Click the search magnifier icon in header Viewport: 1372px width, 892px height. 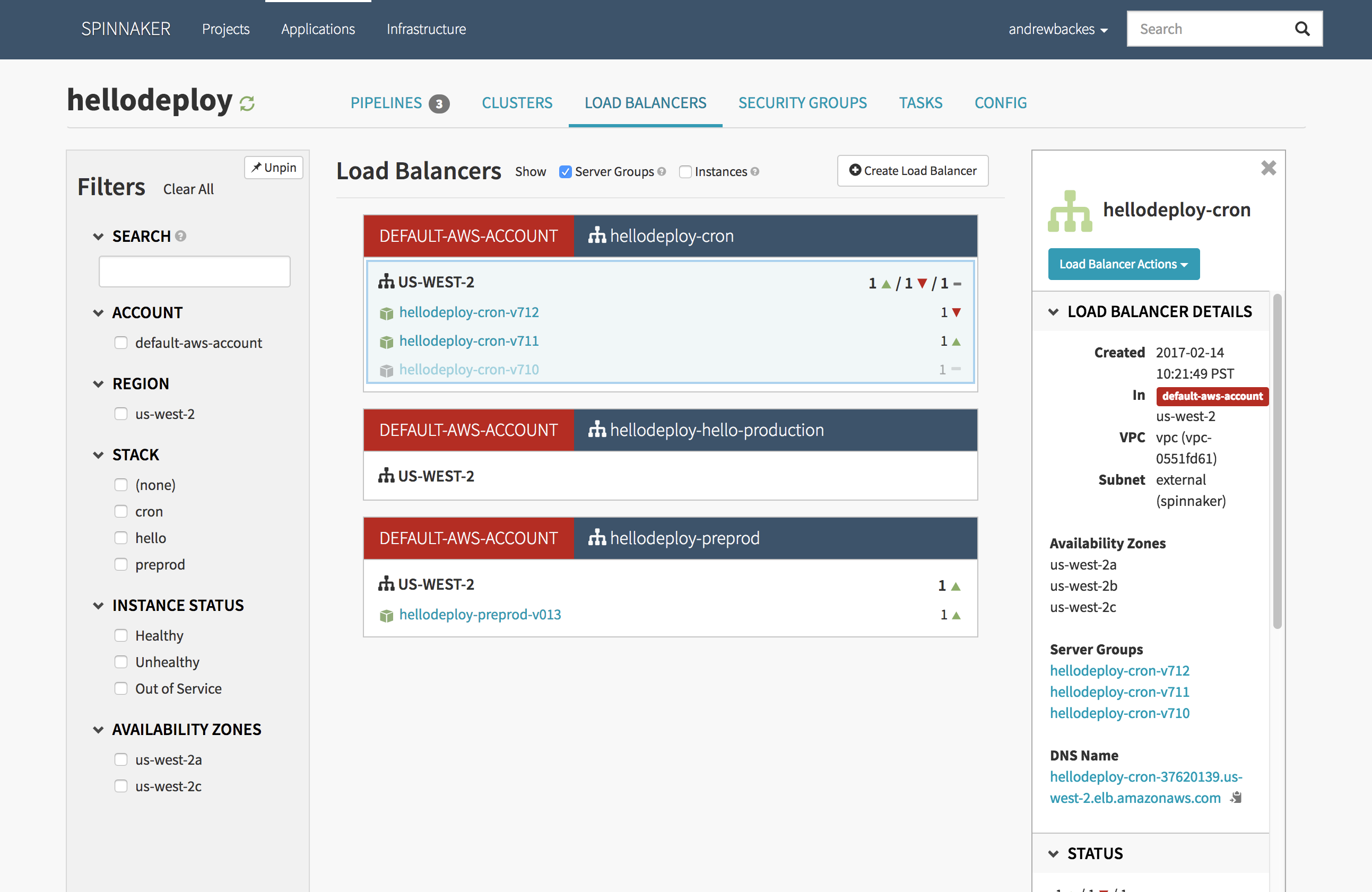click(1301, 29)
